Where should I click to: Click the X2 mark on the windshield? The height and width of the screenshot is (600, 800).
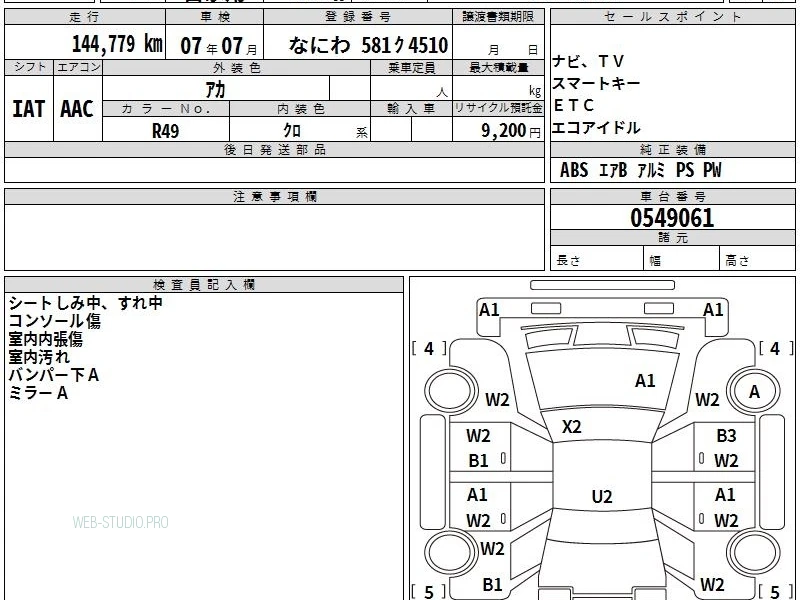tap(571, 427)
